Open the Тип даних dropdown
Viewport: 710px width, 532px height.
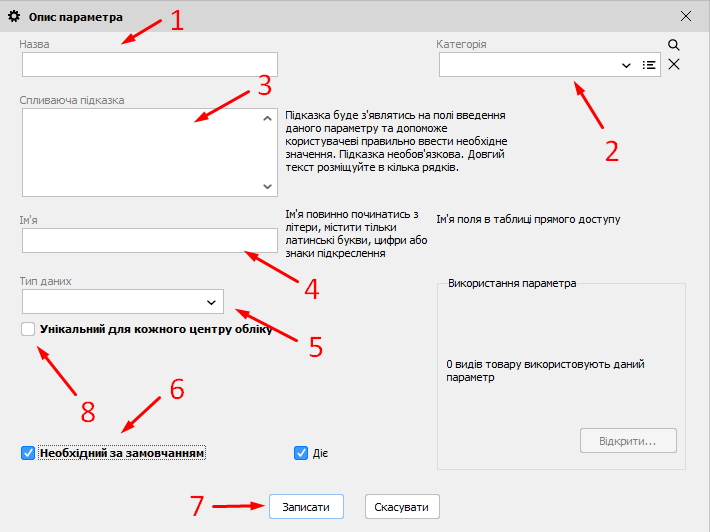tap(211, 301)
